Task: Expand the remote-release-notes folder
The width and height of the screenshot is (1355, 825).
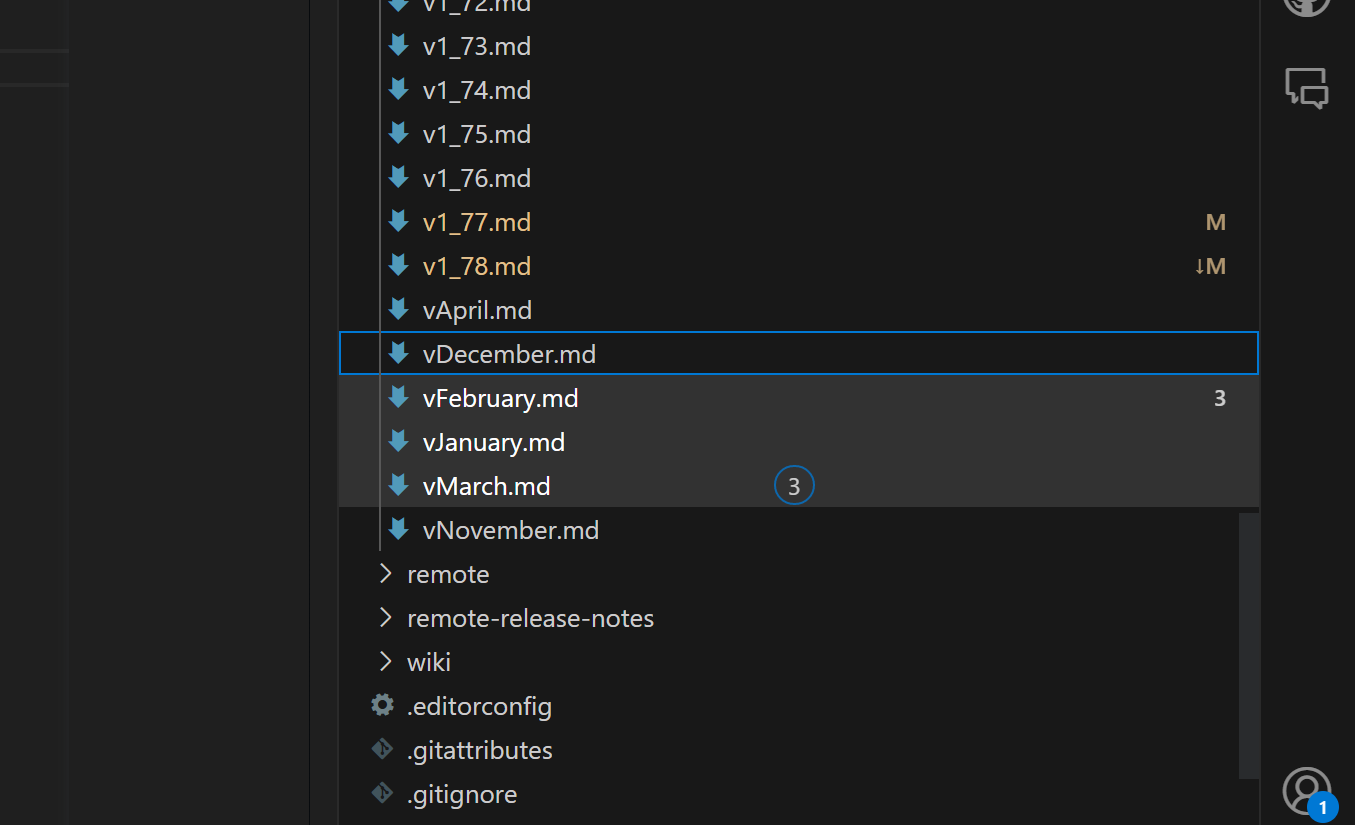Action: coord(530,618)
